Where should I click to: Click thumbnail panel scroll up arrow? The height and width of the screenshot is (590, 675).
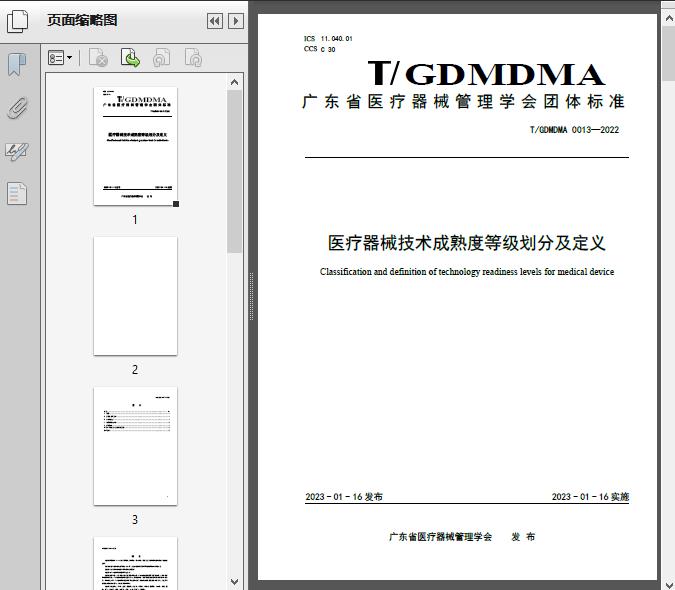point(235,82)
